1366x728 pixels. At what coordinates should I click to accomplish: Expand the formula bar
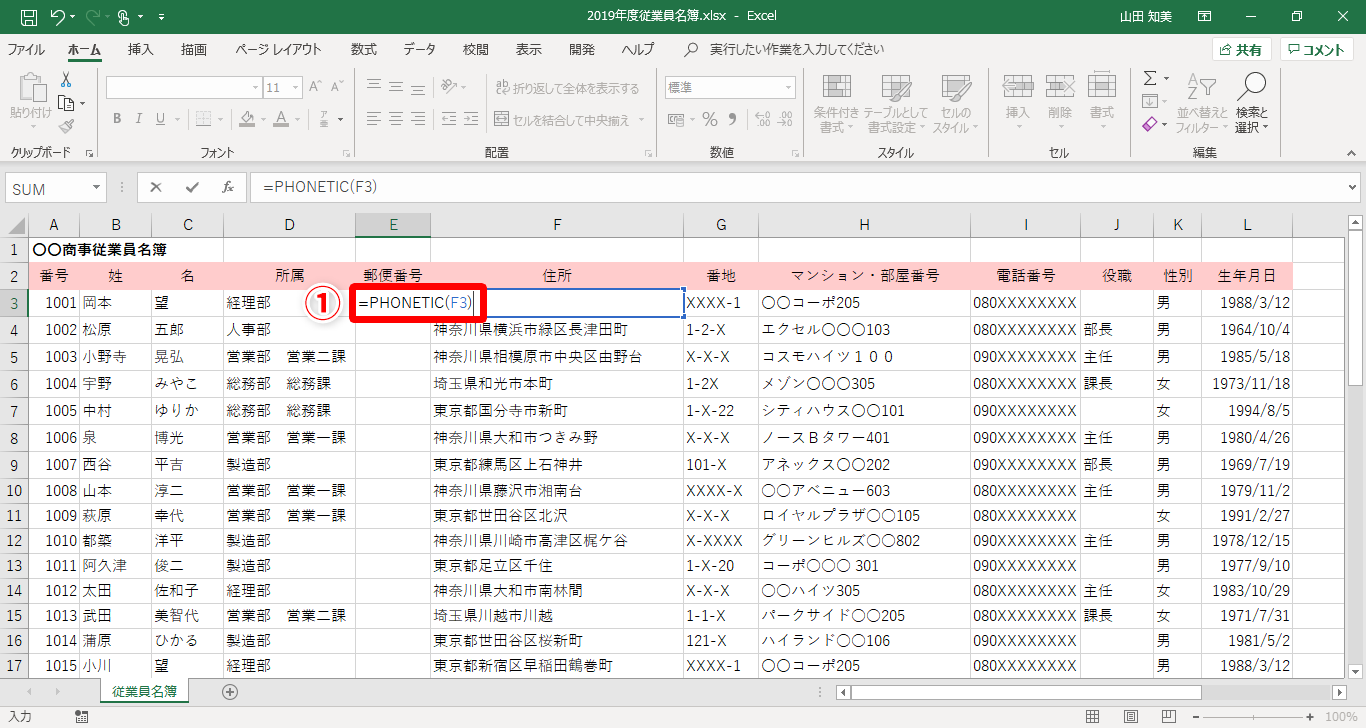pyautogui.click(x=1353, y=187)
